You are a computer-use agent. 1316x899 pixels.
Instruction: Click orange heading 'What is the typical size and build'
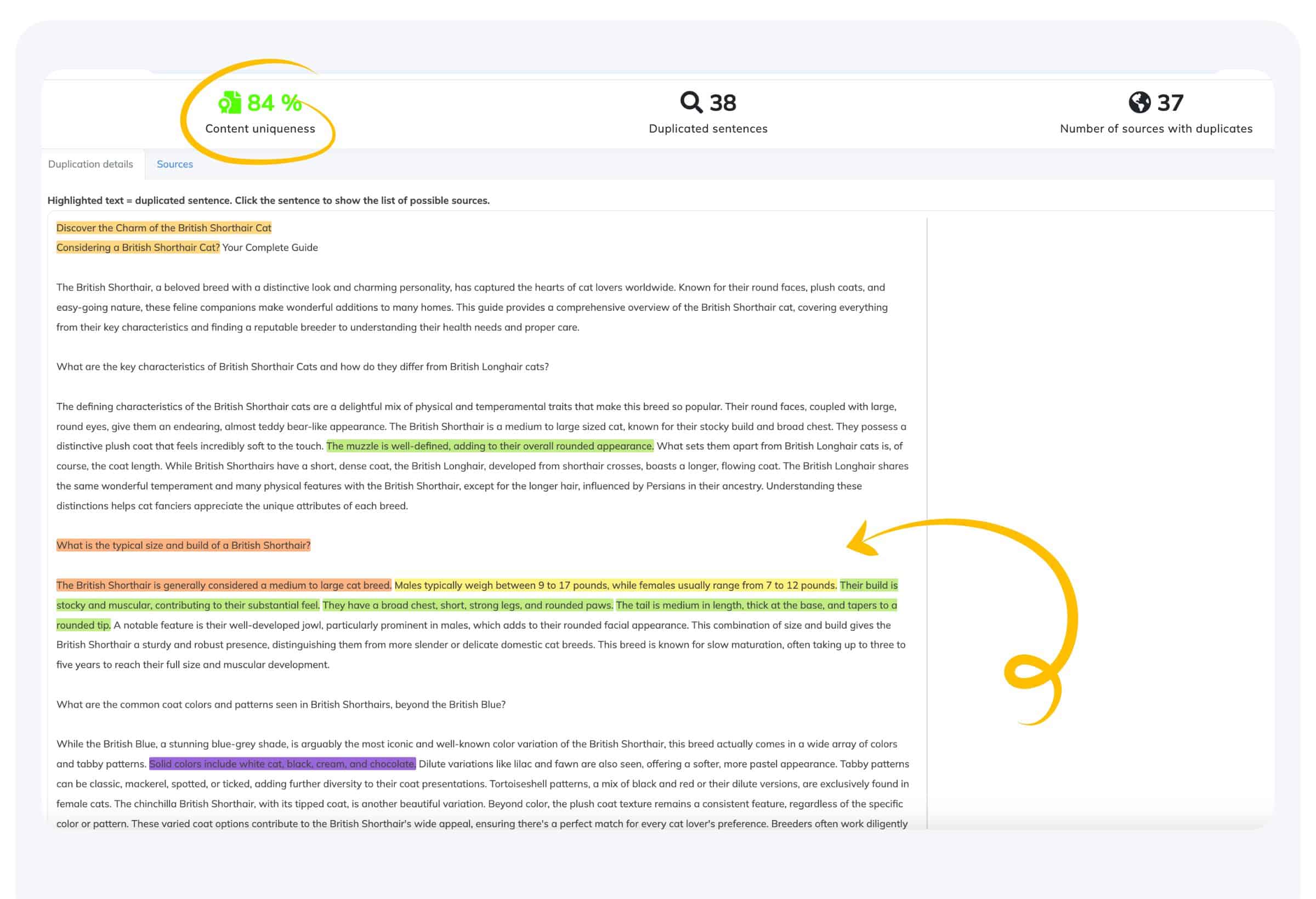(183, 545)
